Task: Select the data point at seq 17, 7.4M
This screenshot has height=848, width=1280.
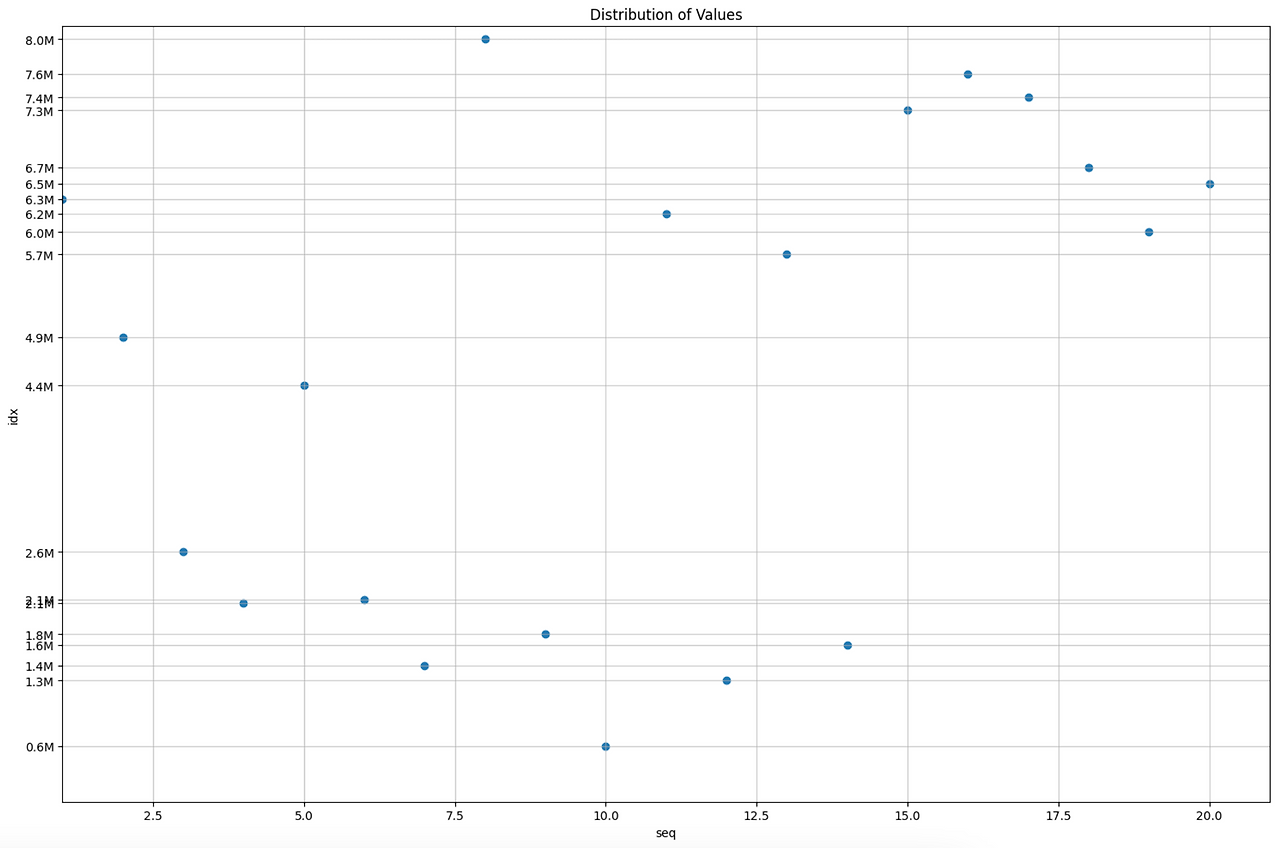Action: tap(1028, 98)
